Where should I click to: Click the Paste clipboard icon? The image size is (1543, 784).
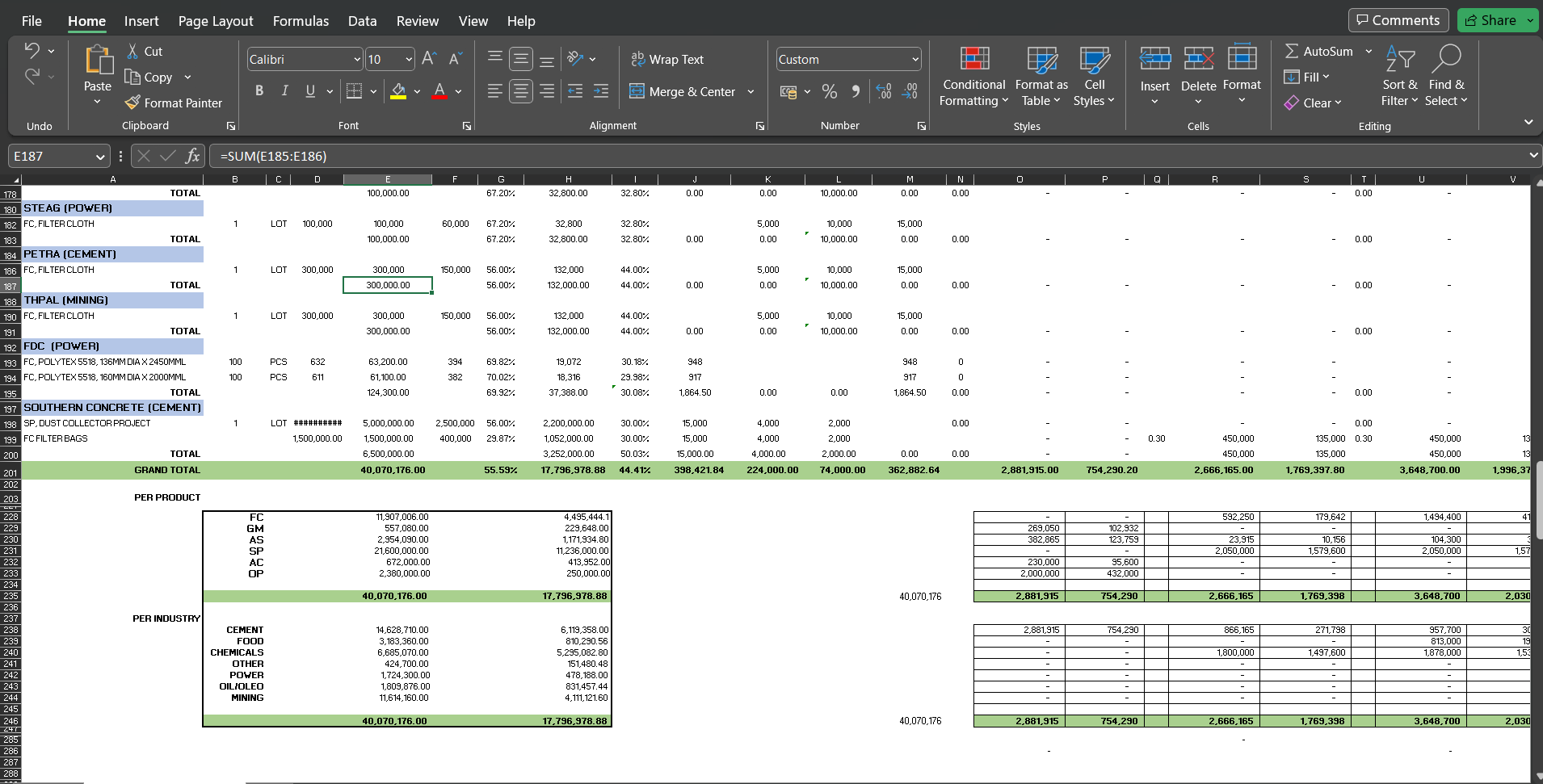98,60
